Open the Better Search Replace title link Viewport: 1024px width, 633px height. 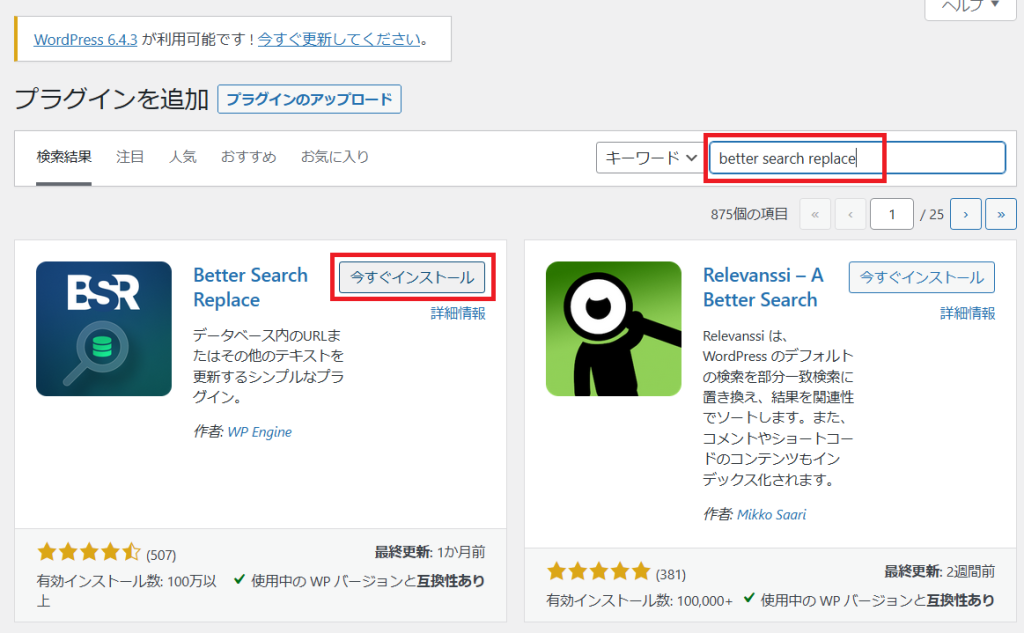click(251, 287)
